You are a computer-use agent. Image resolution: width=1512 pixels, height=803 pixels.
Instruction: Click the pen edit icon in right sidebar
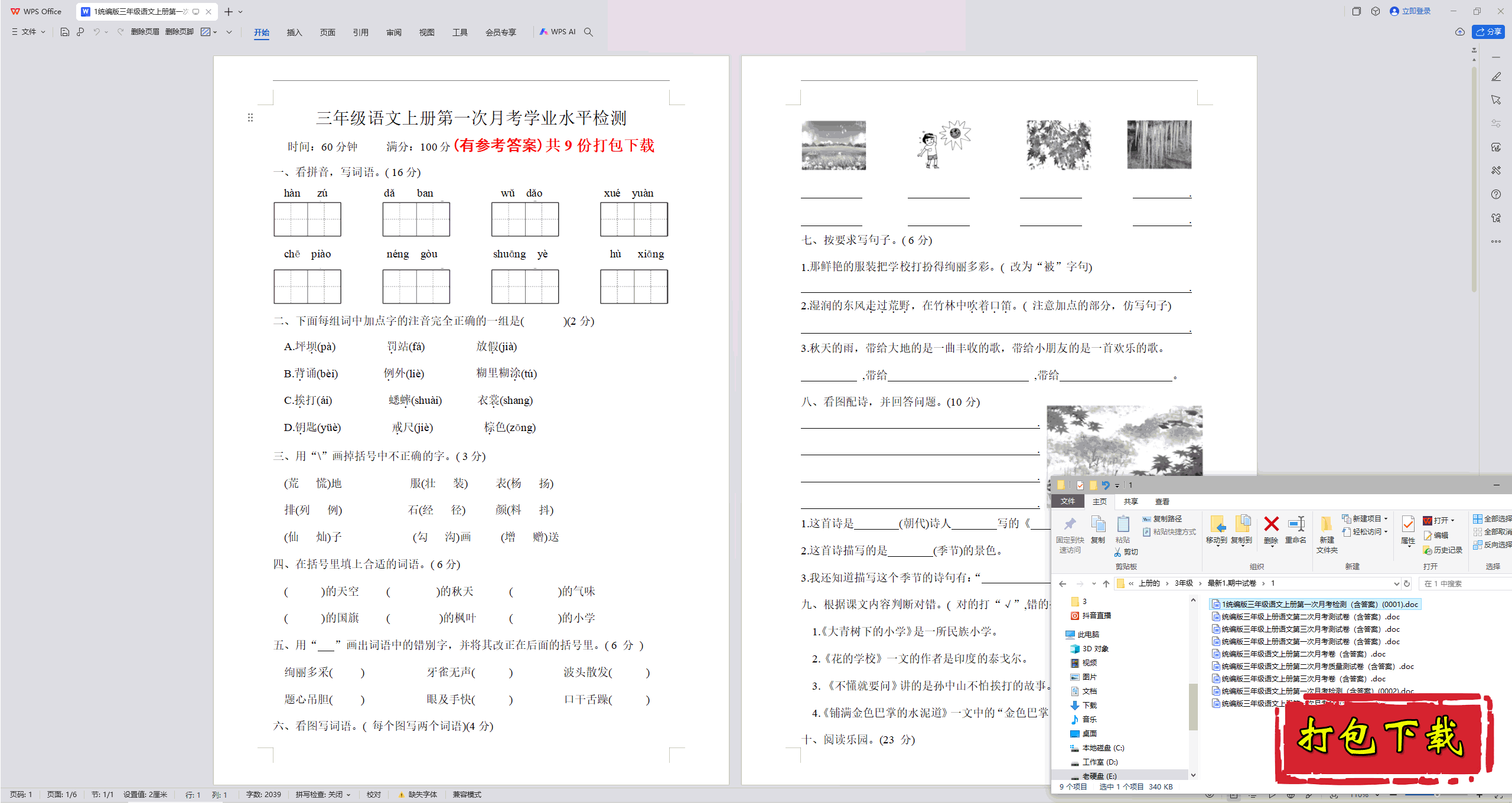coord(1496,77)
